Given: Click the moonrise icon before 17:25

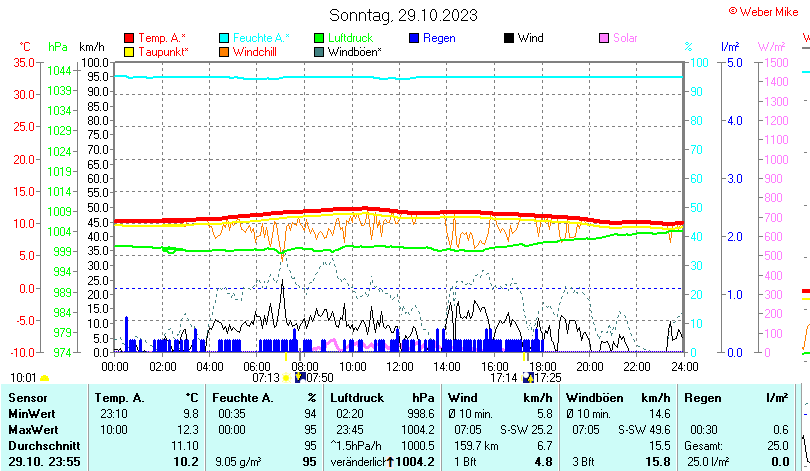Looking at the screenshot, I should pos(528,378).
